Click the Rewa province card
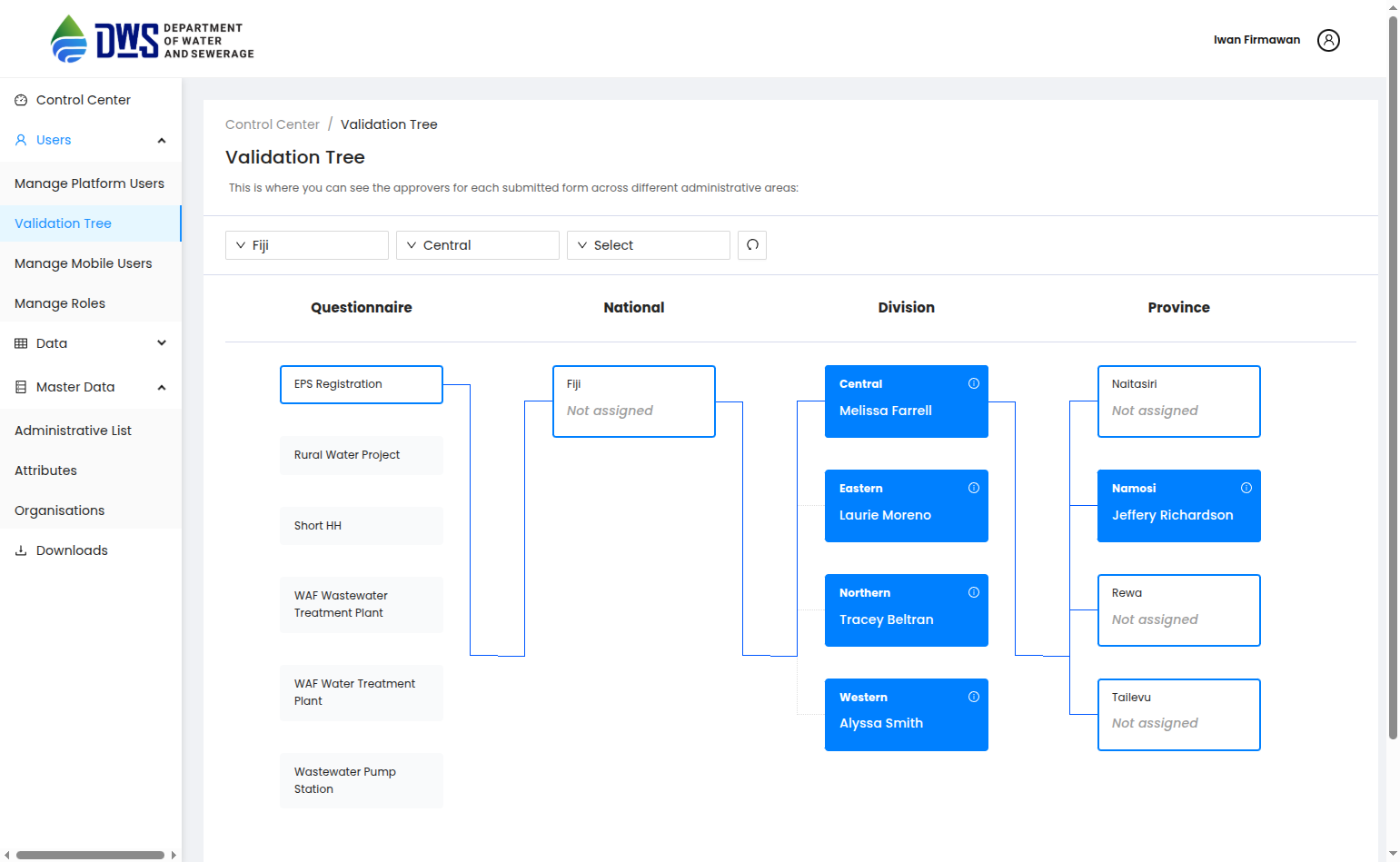 pyautogui.click(x=1179, y=610)
